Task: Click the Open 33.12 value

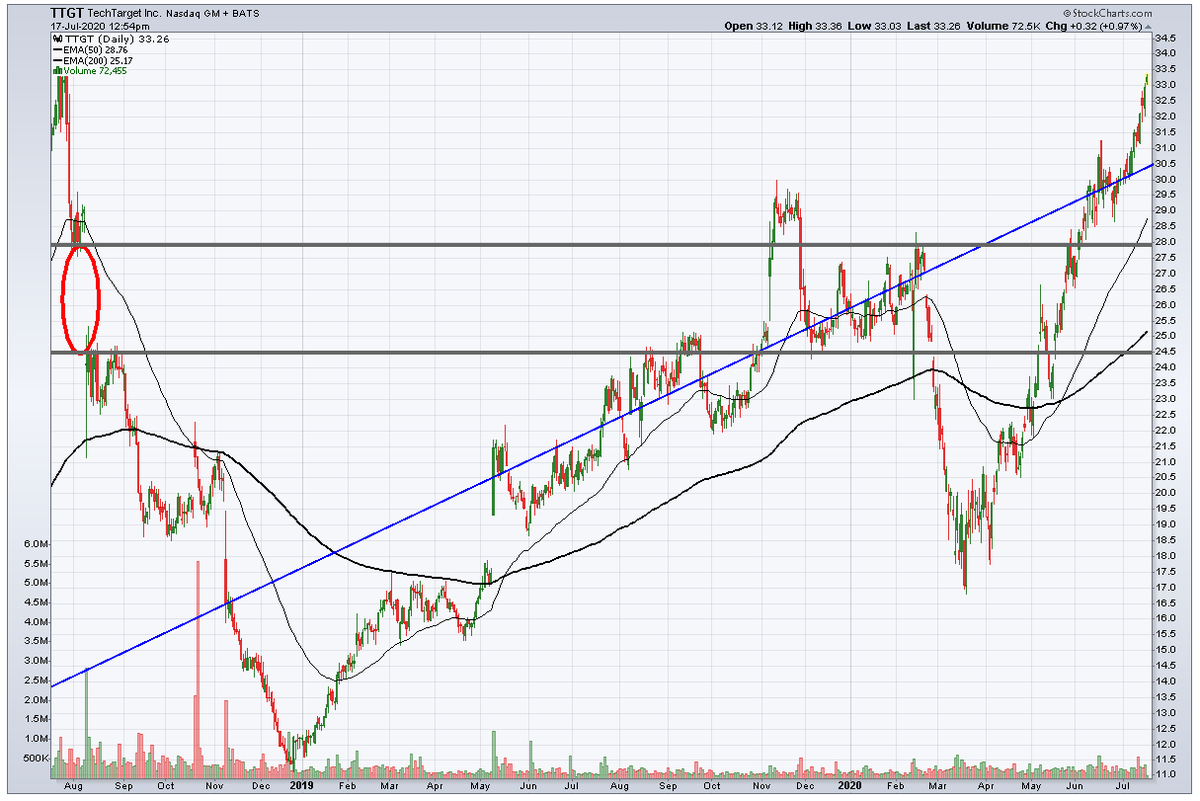Action: 752,27
